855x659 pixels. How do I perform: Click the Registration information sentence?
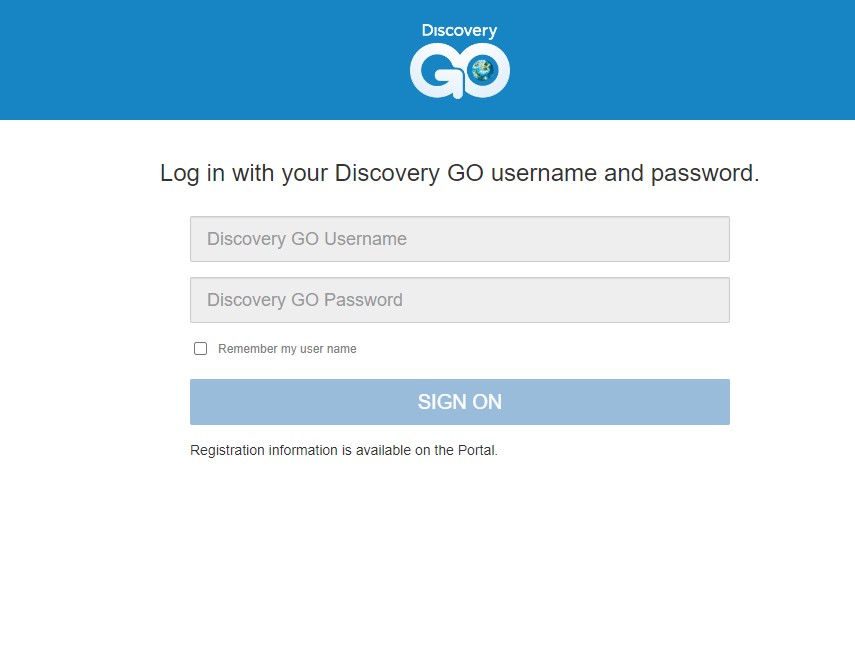344,450
